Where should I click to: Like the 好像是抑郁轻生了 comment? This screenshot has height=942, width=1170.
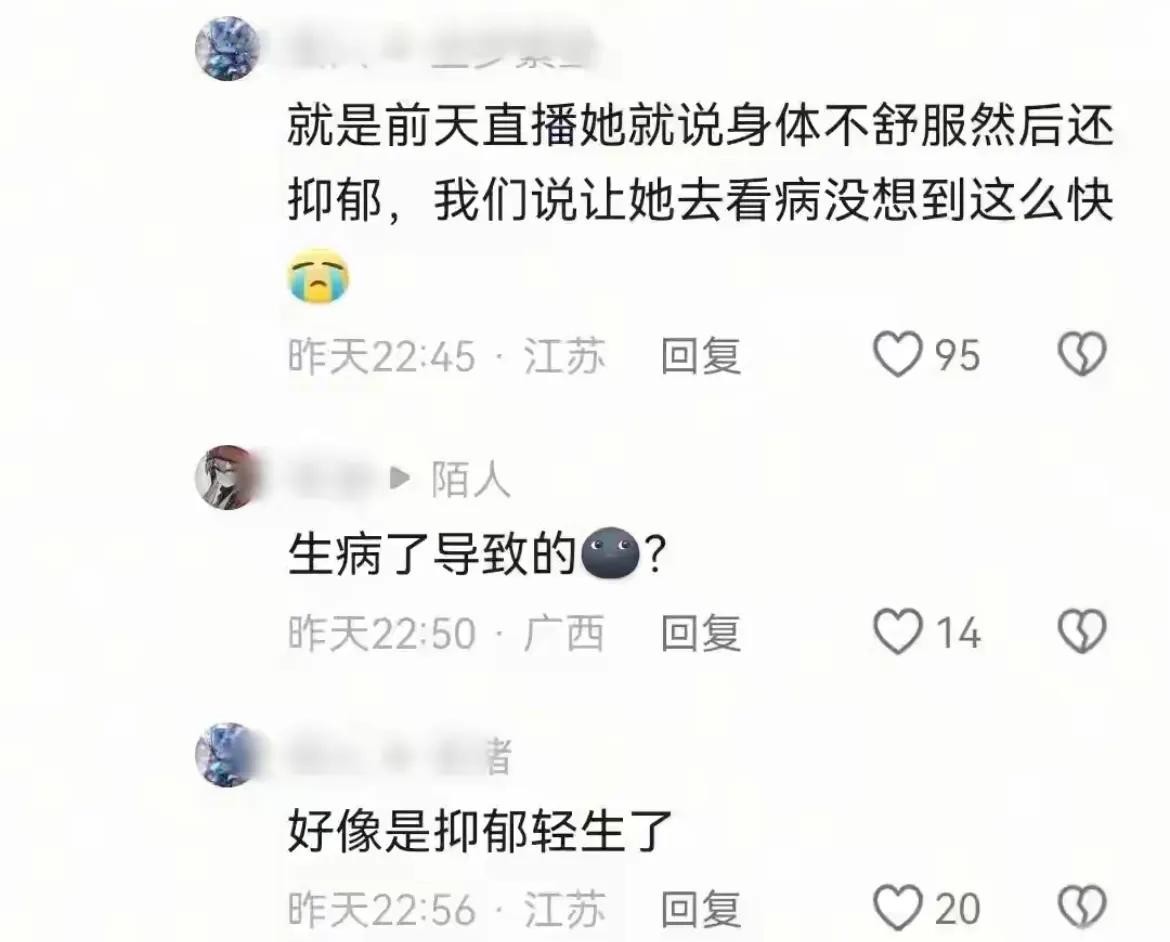click(898, 908)
